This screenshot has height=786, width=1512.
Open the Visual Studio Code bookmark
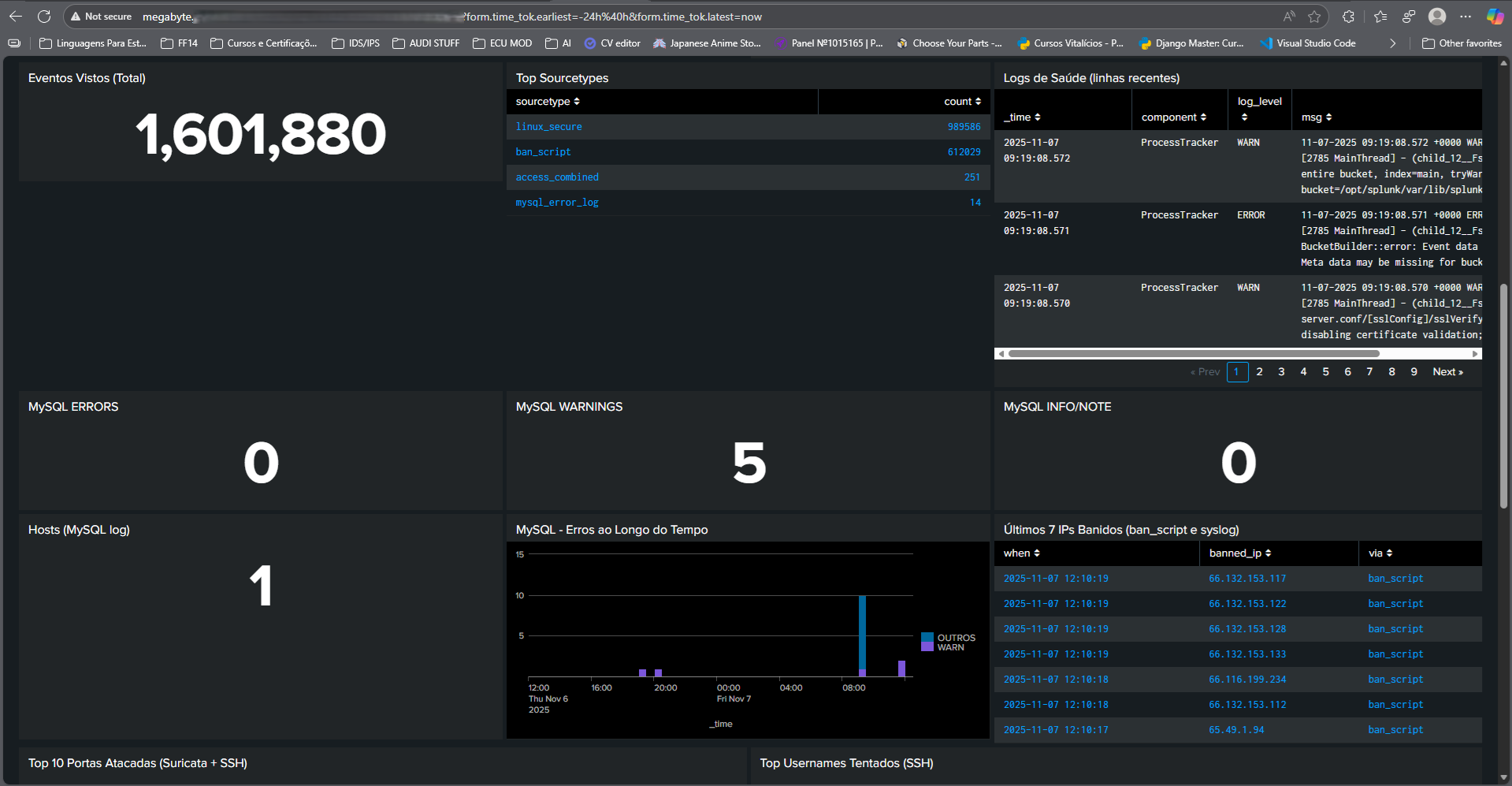click(1308, 43)
